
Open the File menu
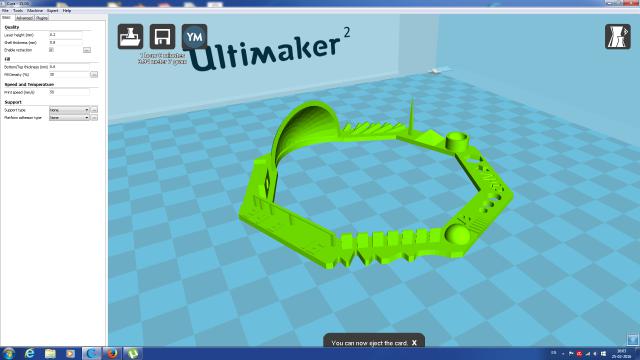5,11
